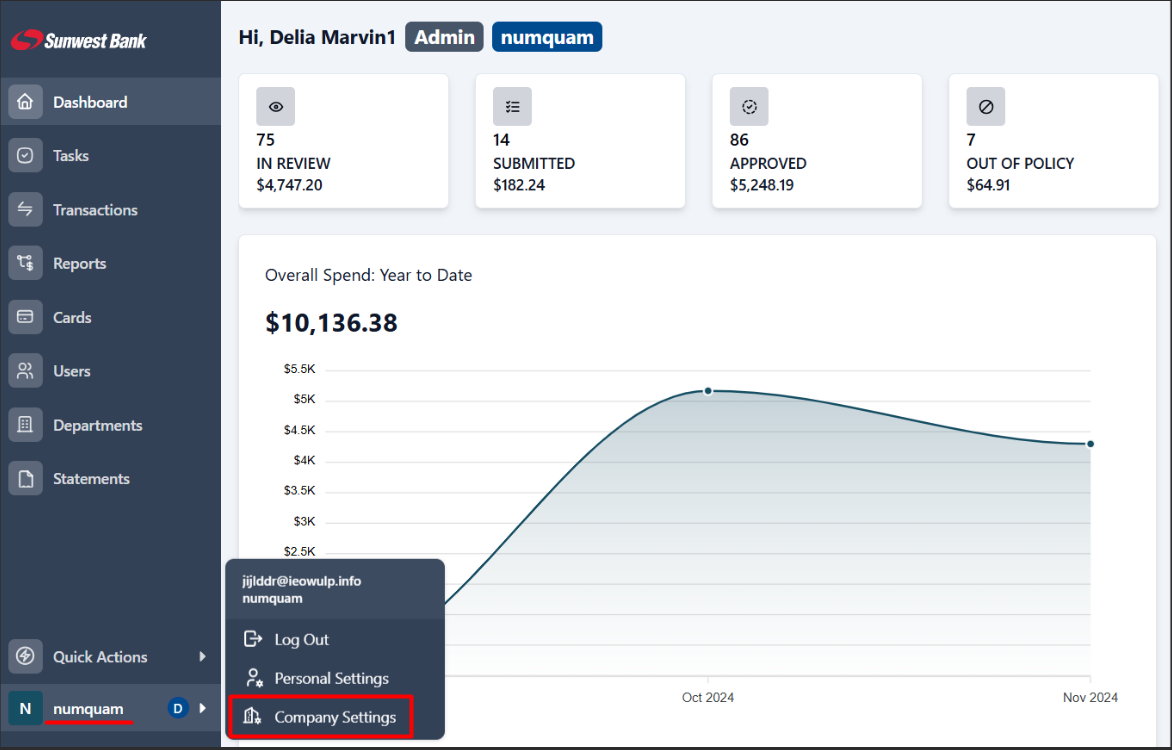Click the N company avatar
The width and height of the screenshot is (1172, 750).
point(25,708)
